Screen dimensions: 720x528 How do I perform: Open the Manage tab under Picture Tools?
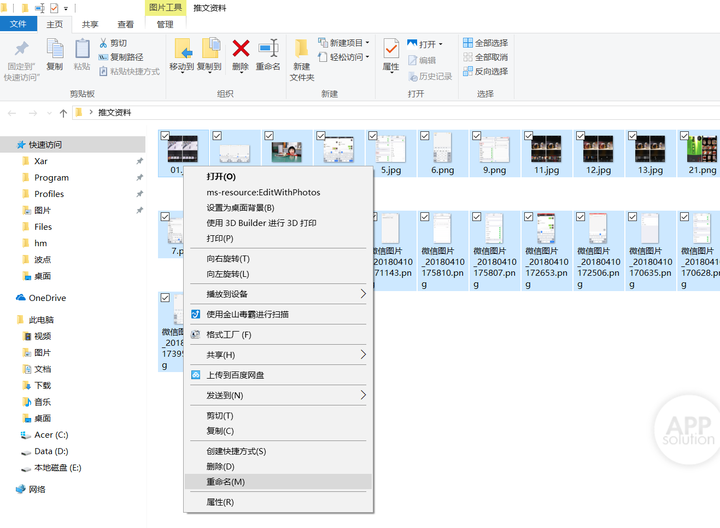click(165, 24)
